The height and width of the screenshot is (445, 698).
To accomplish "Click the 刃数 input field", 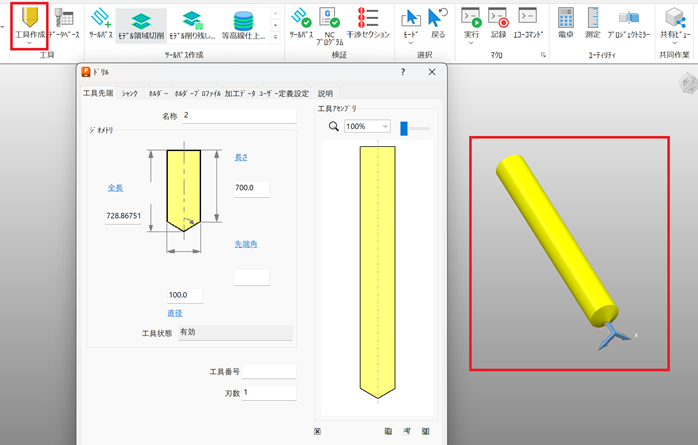I will (x=269, y=393).
